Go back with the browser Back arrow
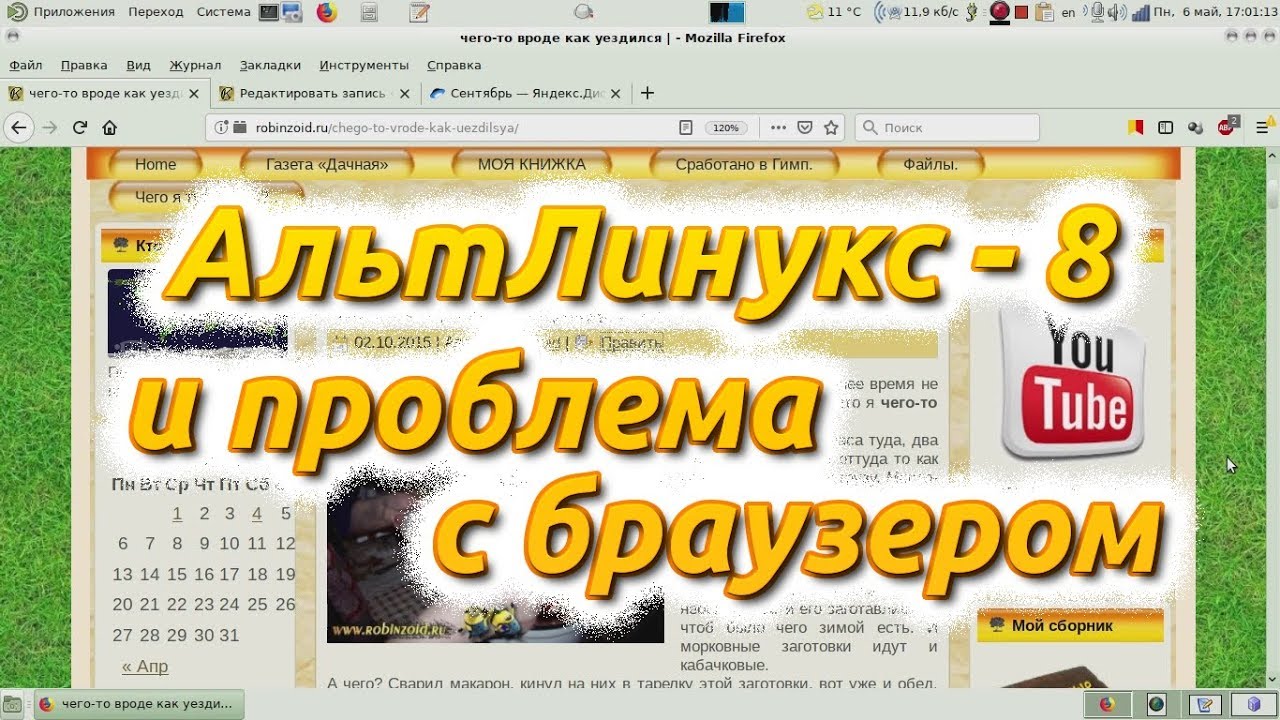This screenshot has height=720, width=1280. point(19,127)
